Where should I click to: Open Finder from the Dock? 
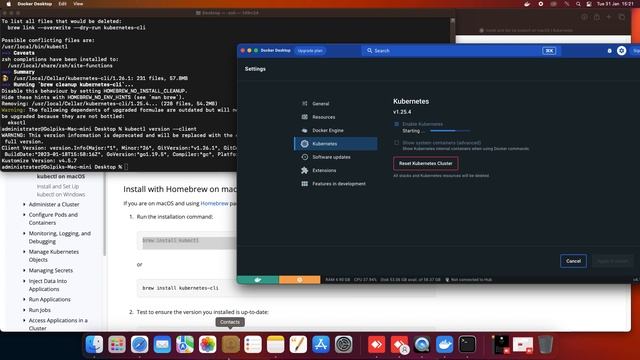[x=94, y=344]
